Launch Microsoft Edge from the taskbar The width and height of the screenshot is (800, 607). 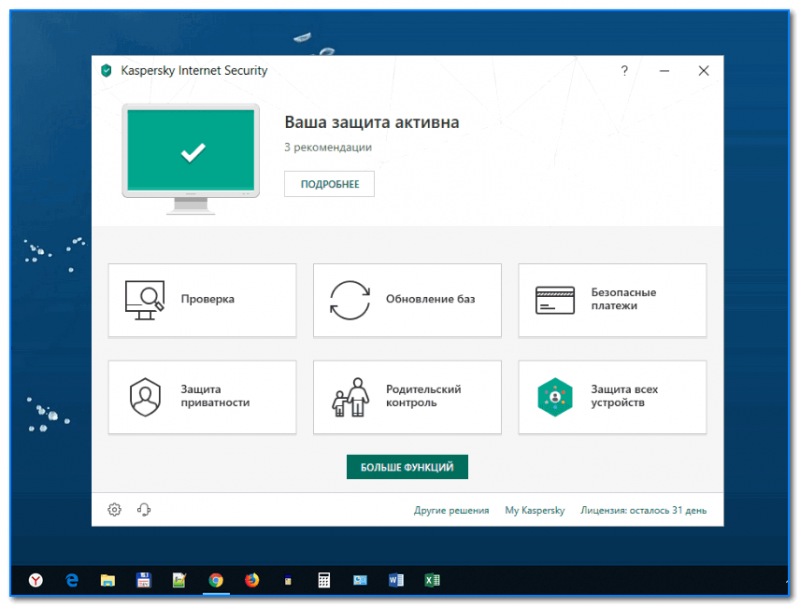72,580
